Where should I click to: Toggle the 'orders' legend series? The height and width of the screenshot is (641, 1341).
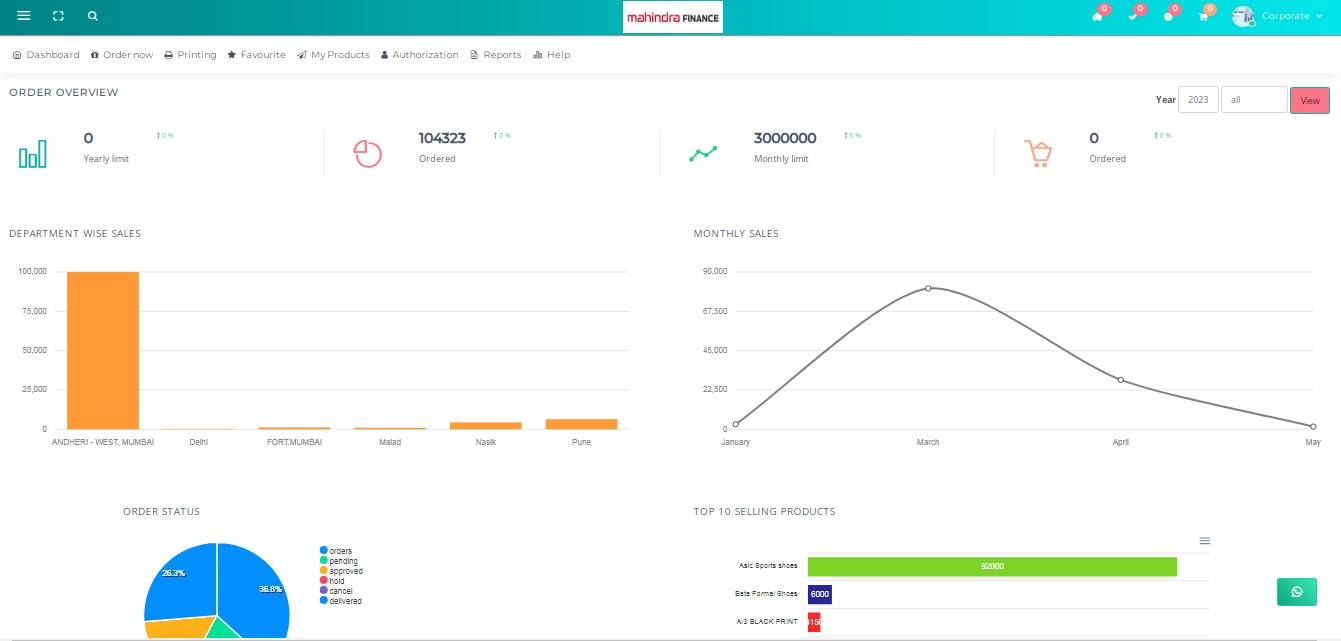point(336,551)
